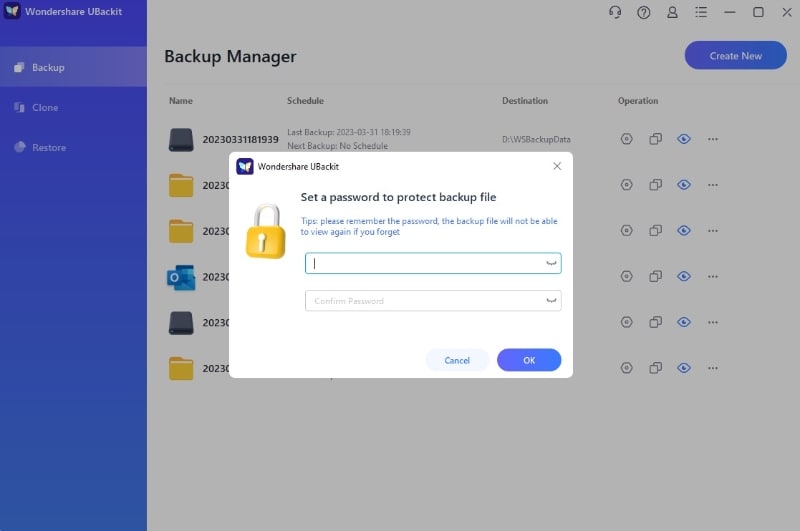800x531 pixels.
Task: Click the eye icon in bottom folder row
Action: click(x=684, y=368)
